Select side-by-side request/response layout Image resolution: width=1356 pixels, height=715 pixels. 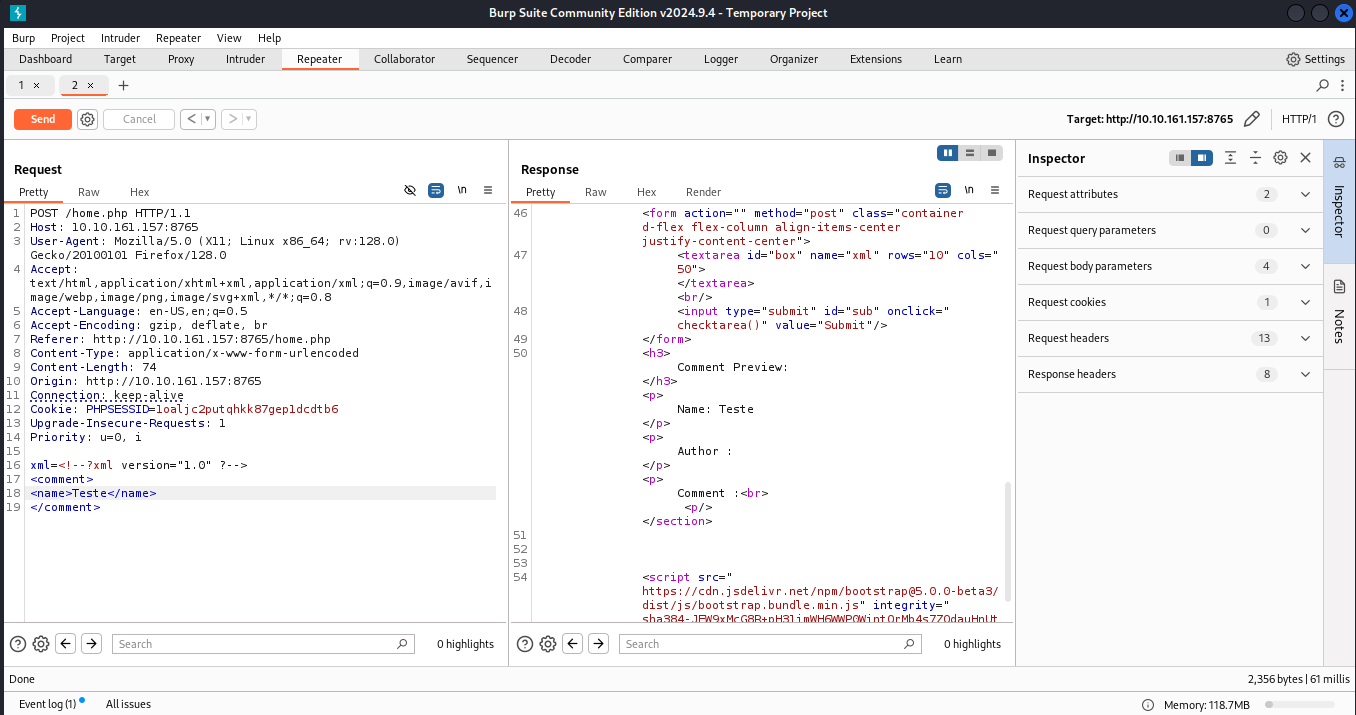[x=948, y=153]
